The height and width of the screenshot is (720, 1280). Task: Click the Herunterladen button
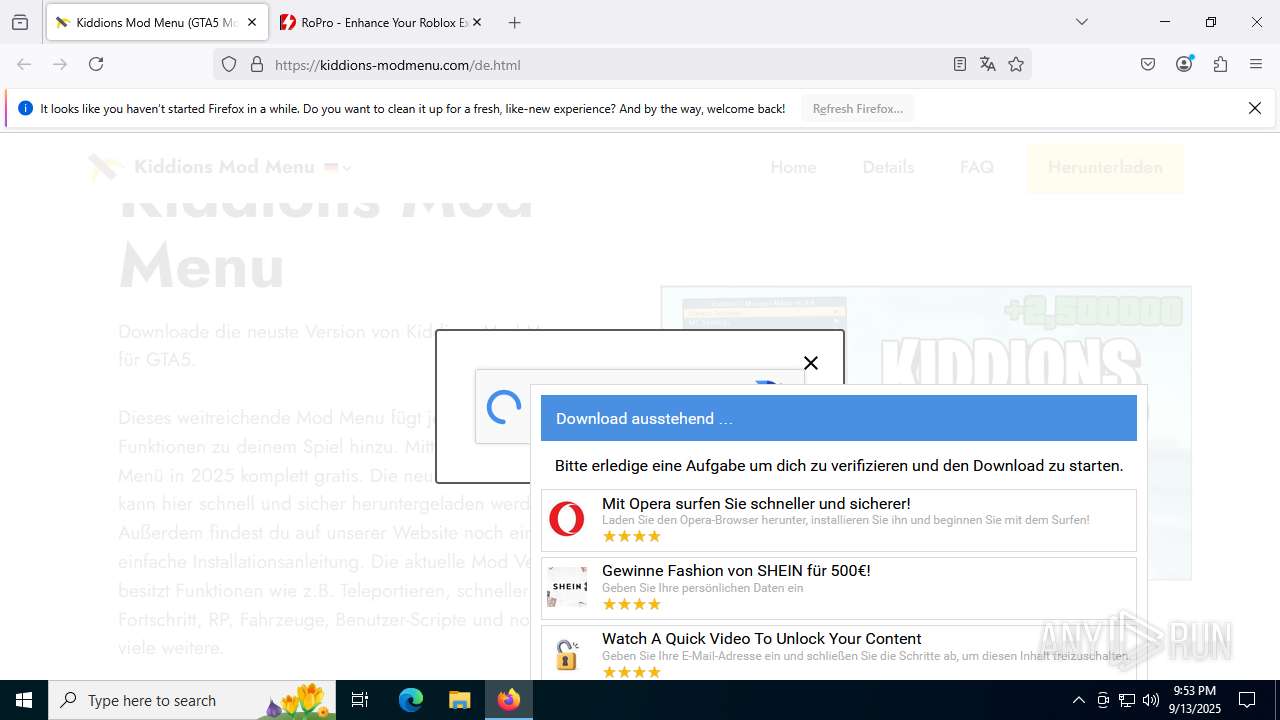1105,167
